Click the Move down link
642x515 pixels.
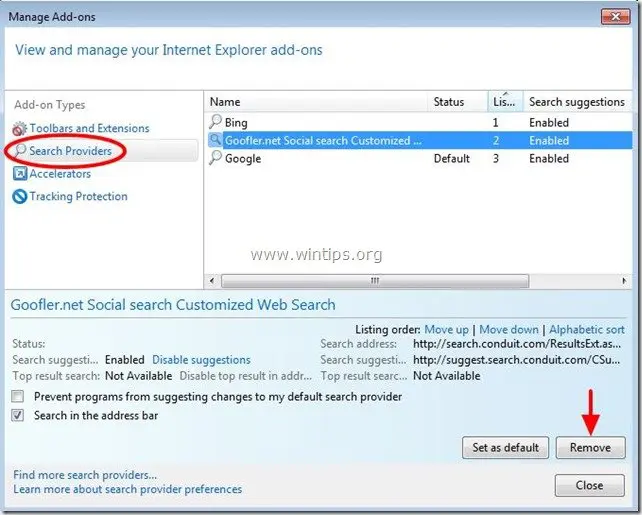click(x=509, y=330)
